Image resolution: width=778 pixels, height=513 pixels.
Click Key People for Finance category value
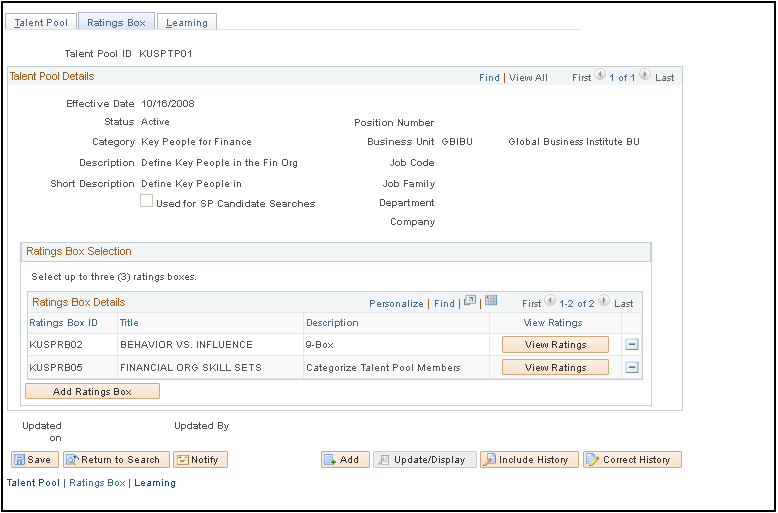pos(196,142)
